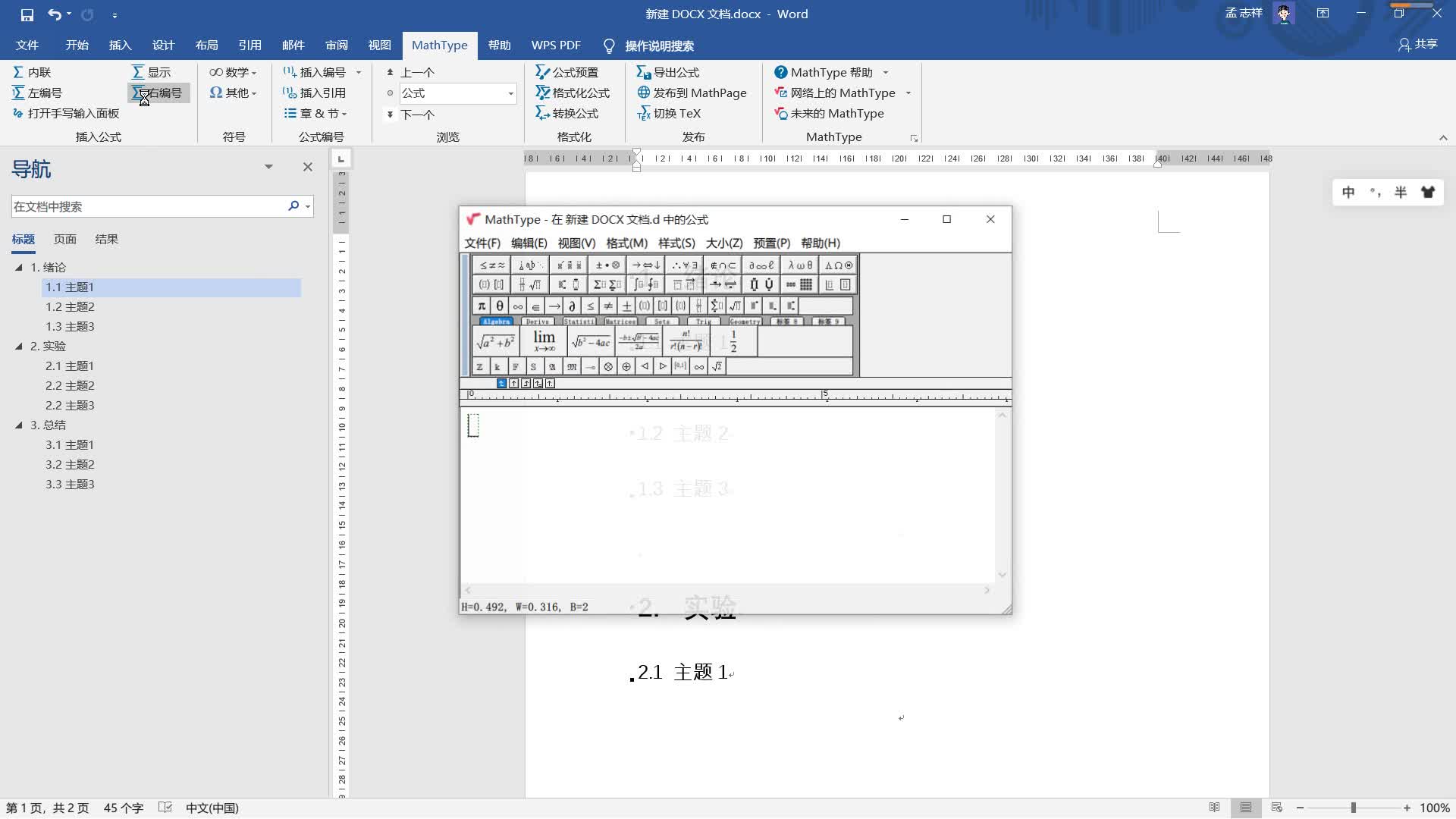Insert the pi symbol from MathType bar
This screenshot has width=1456, height=819.
tap(481, 306)
